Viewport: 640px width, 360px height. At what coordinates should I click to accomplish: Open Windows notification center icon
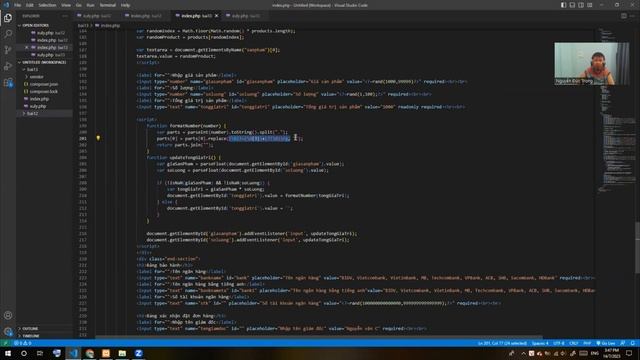[629, 353]
